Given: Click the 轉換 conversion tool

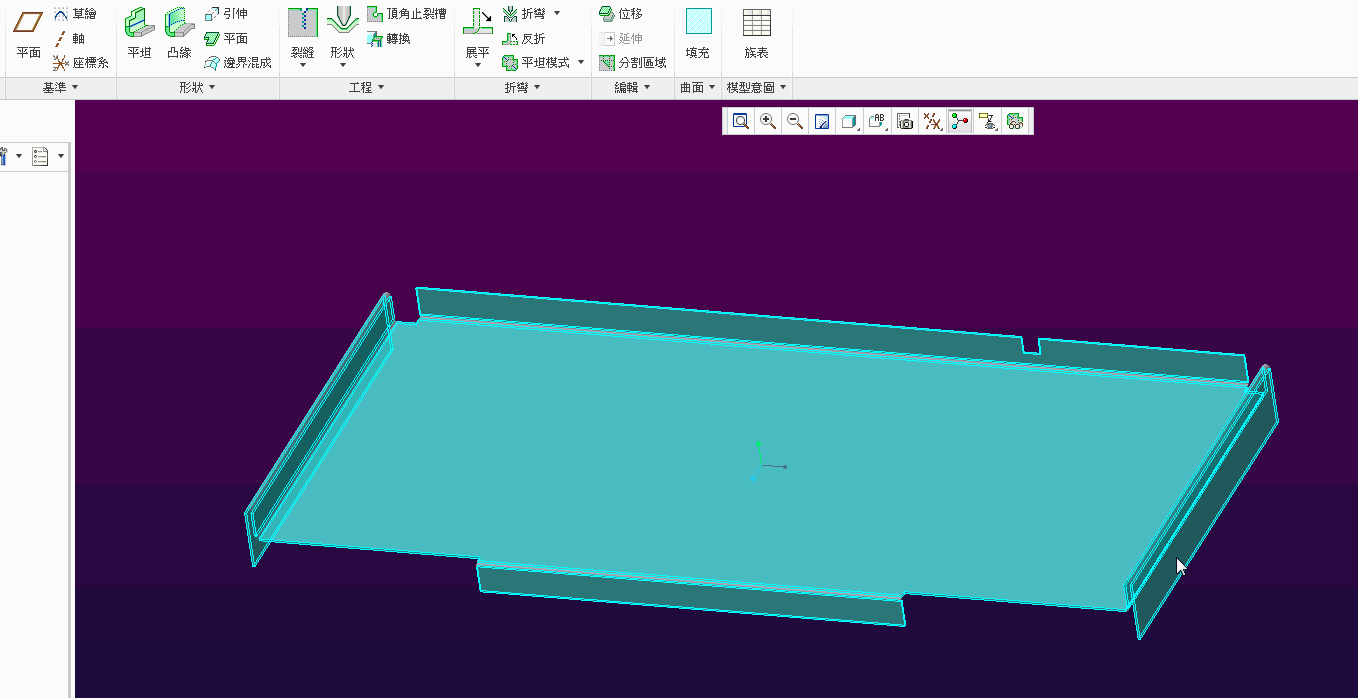Looking at the screenshot, I should coord(389,38).
